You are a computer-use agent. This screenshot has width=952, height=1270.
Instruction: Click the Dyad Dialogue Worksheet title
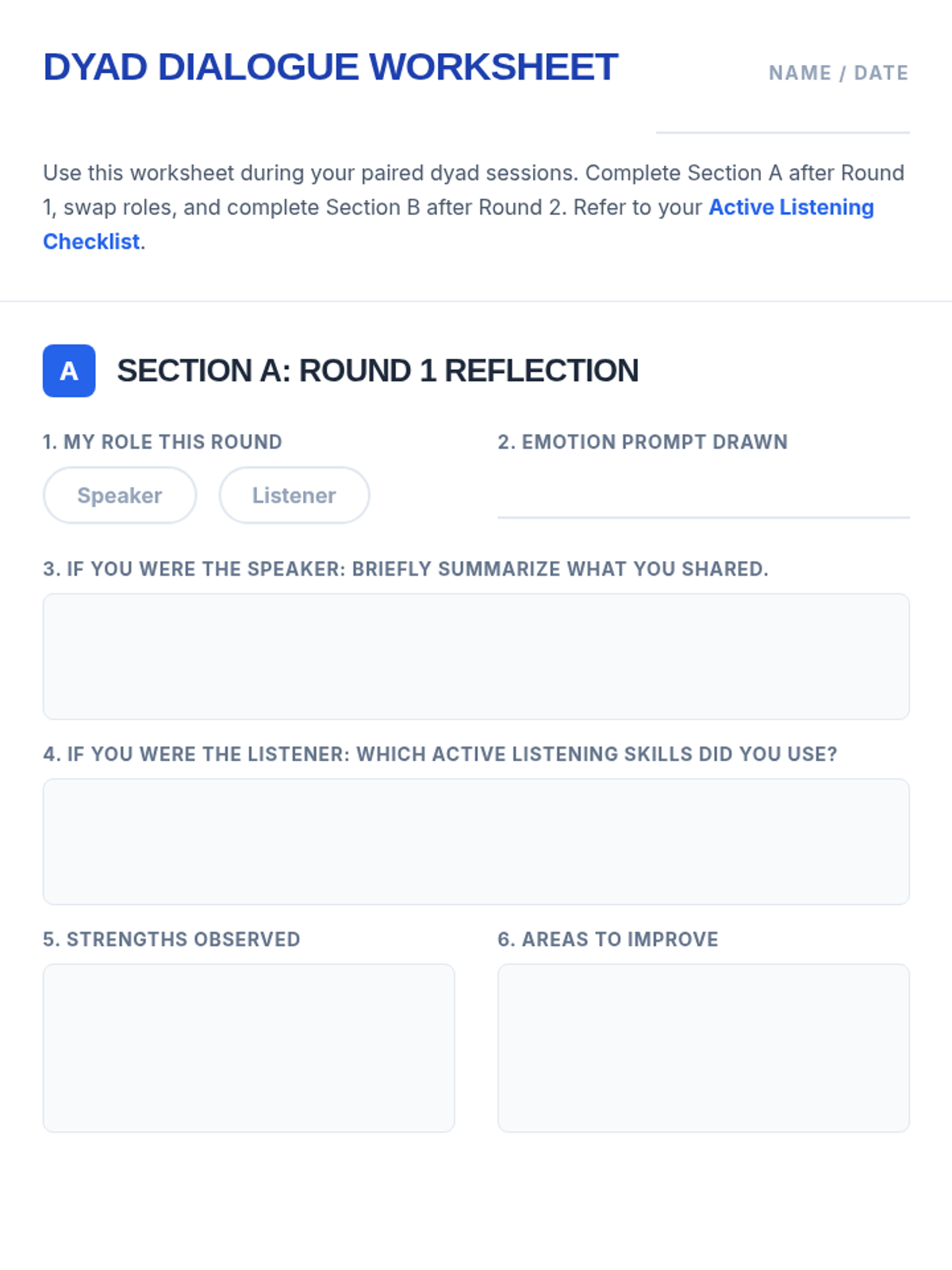(x=330, y=67)
